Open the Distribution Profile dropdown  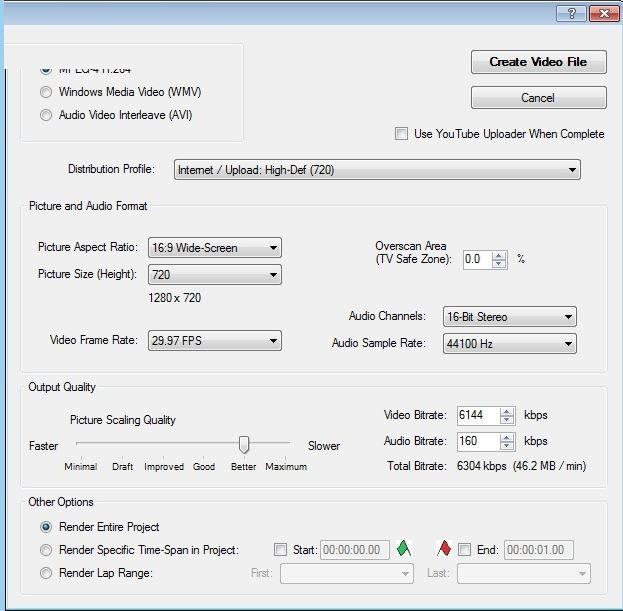point(377,170)
